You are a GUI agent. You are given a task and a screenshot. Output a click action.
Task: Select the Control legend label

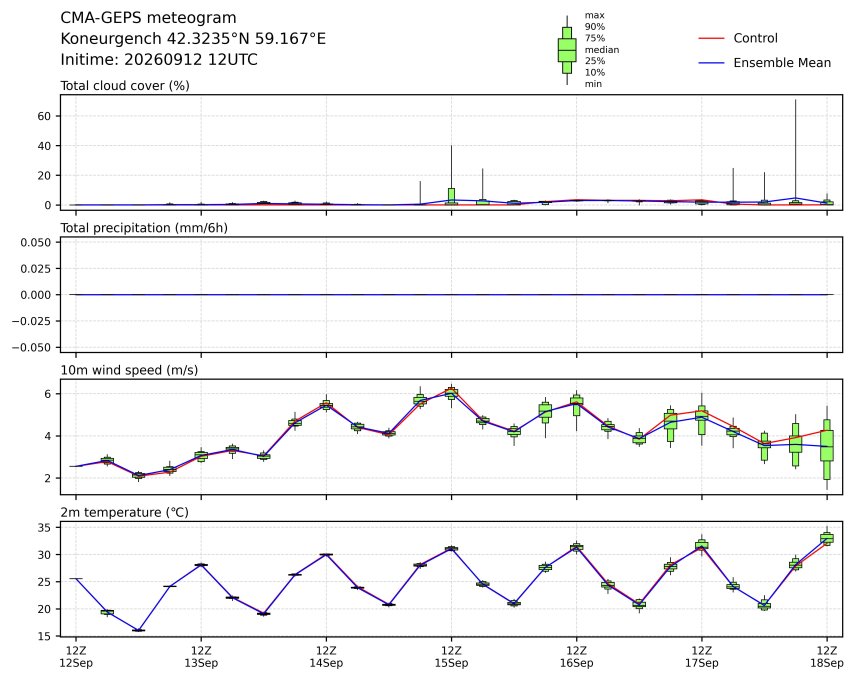pos(755,38)
